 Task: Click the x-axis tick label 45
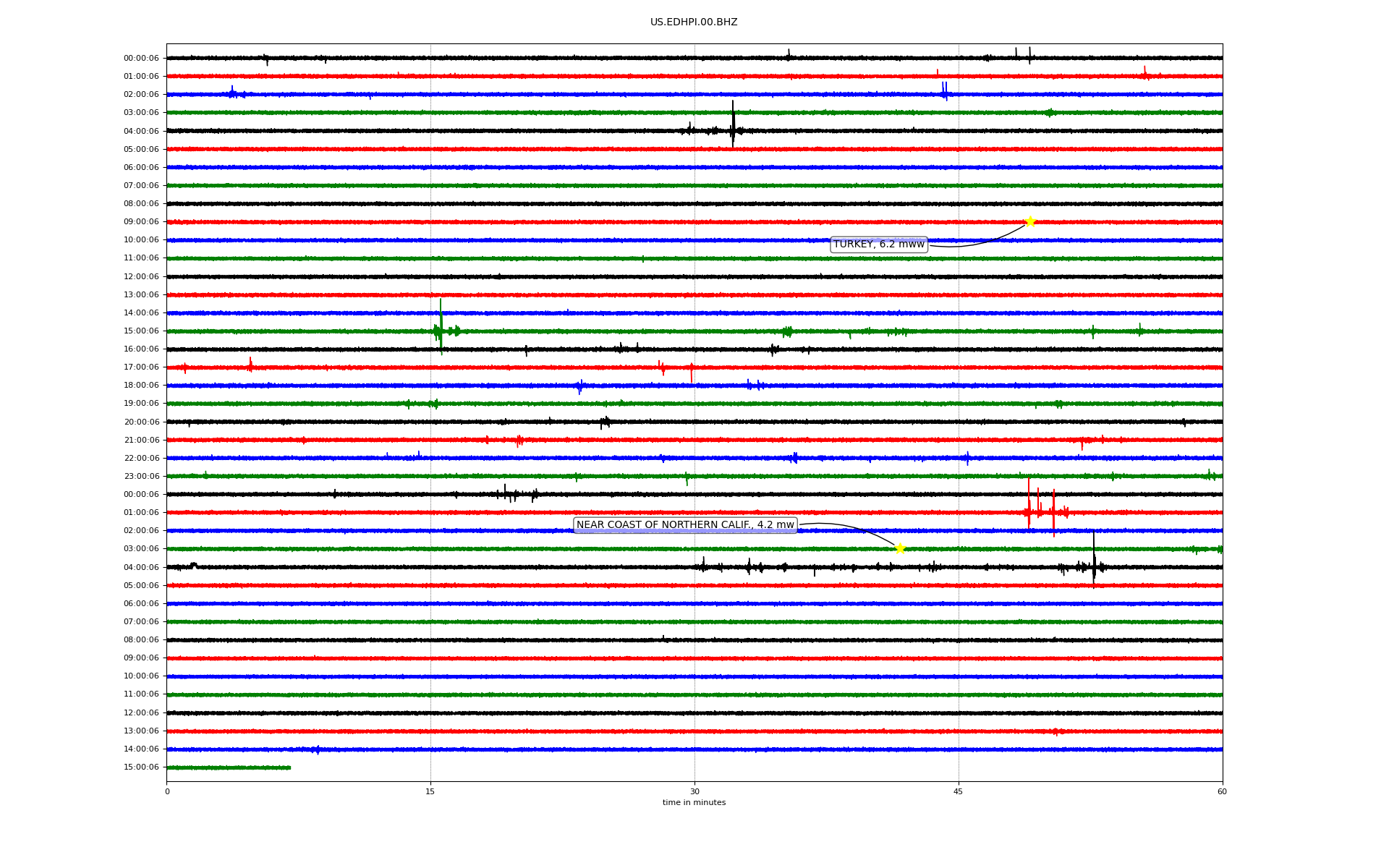point(959,791)
